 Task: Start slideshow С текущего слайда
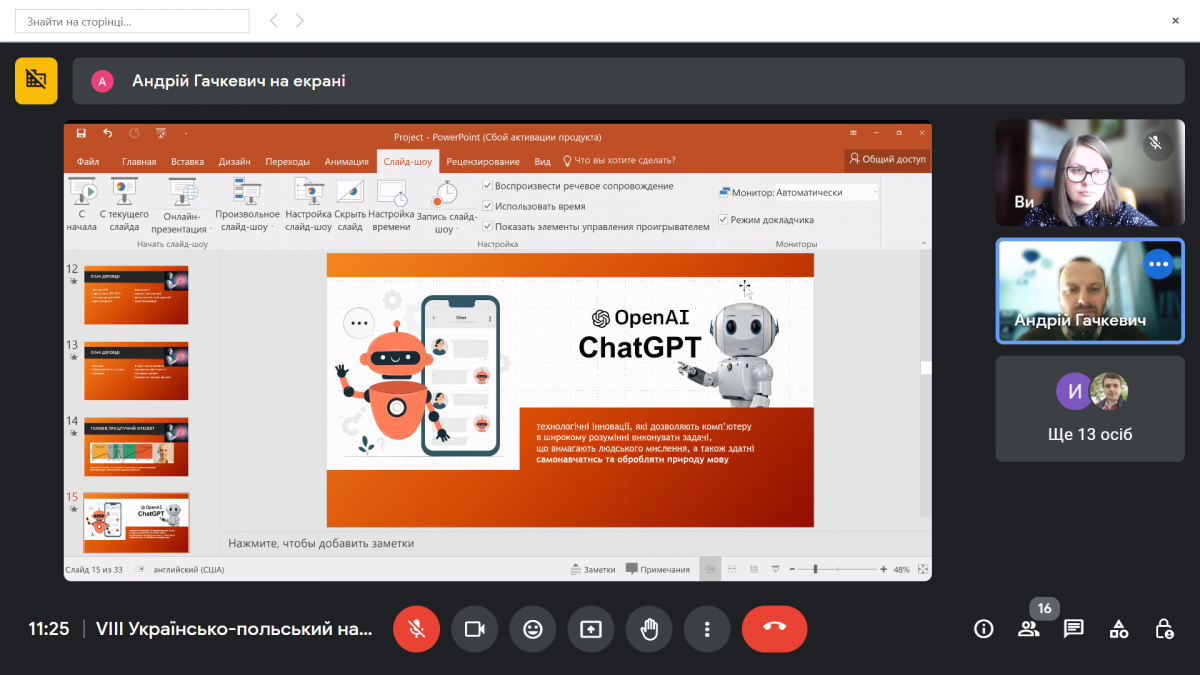click(x=124, y=205)
